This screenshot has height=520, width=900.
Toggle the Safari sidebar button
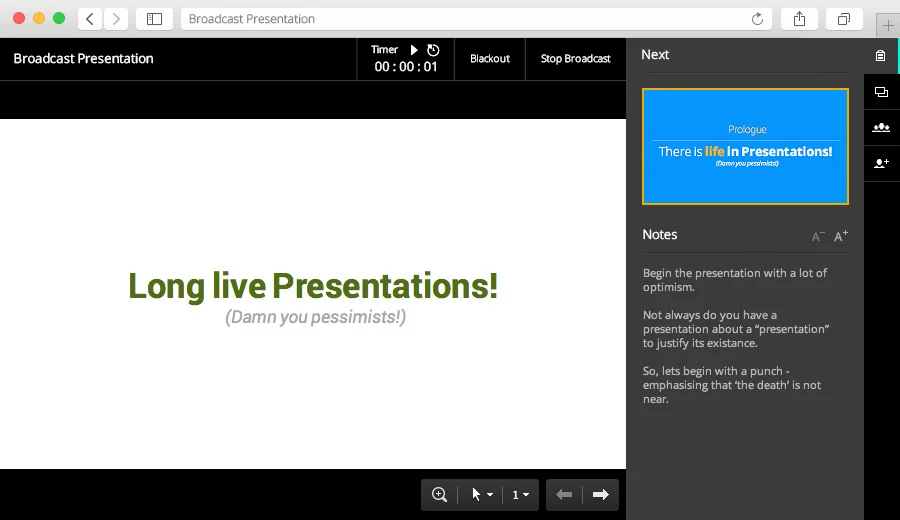tap(154, 19)
